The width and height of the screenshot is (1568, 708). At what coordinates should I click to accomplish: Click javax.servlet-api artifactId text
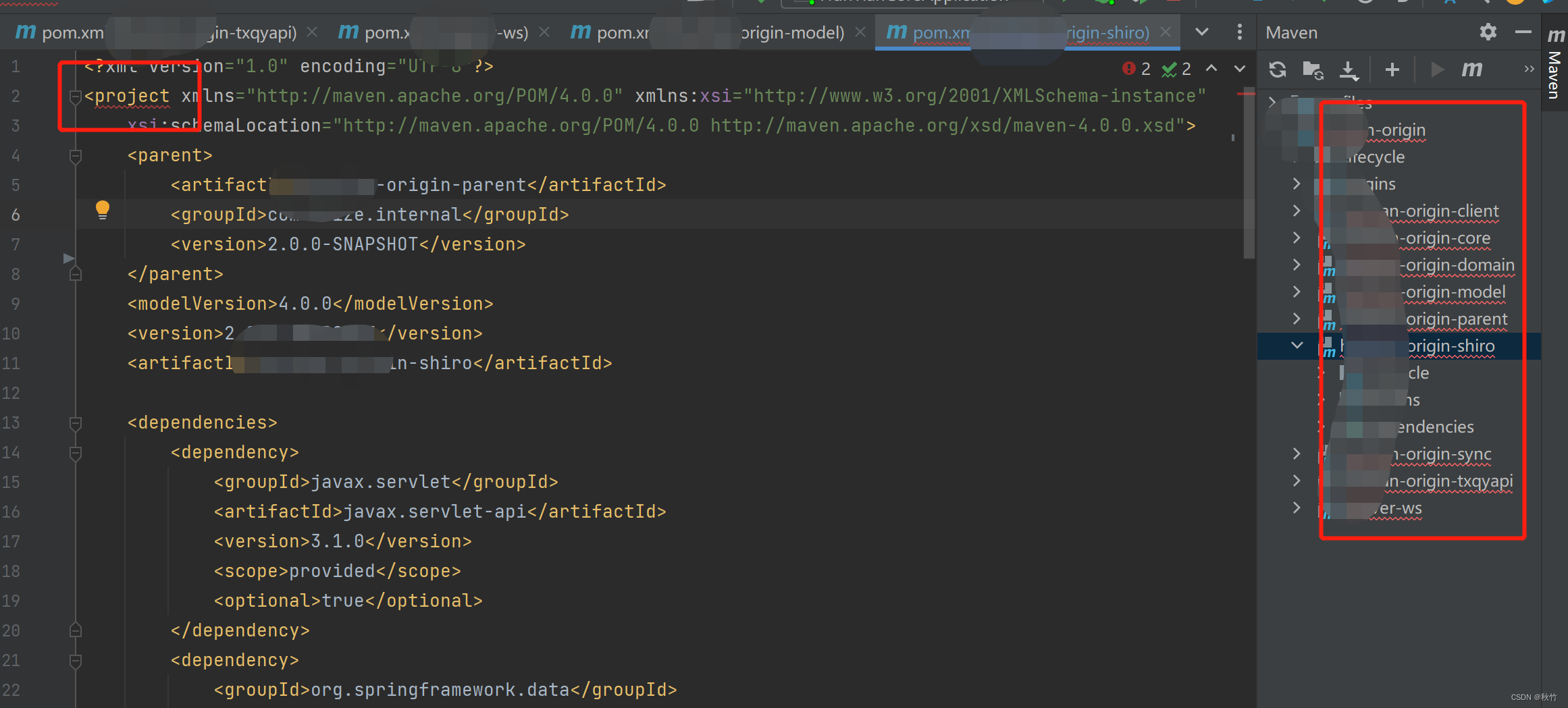(435, 512)
